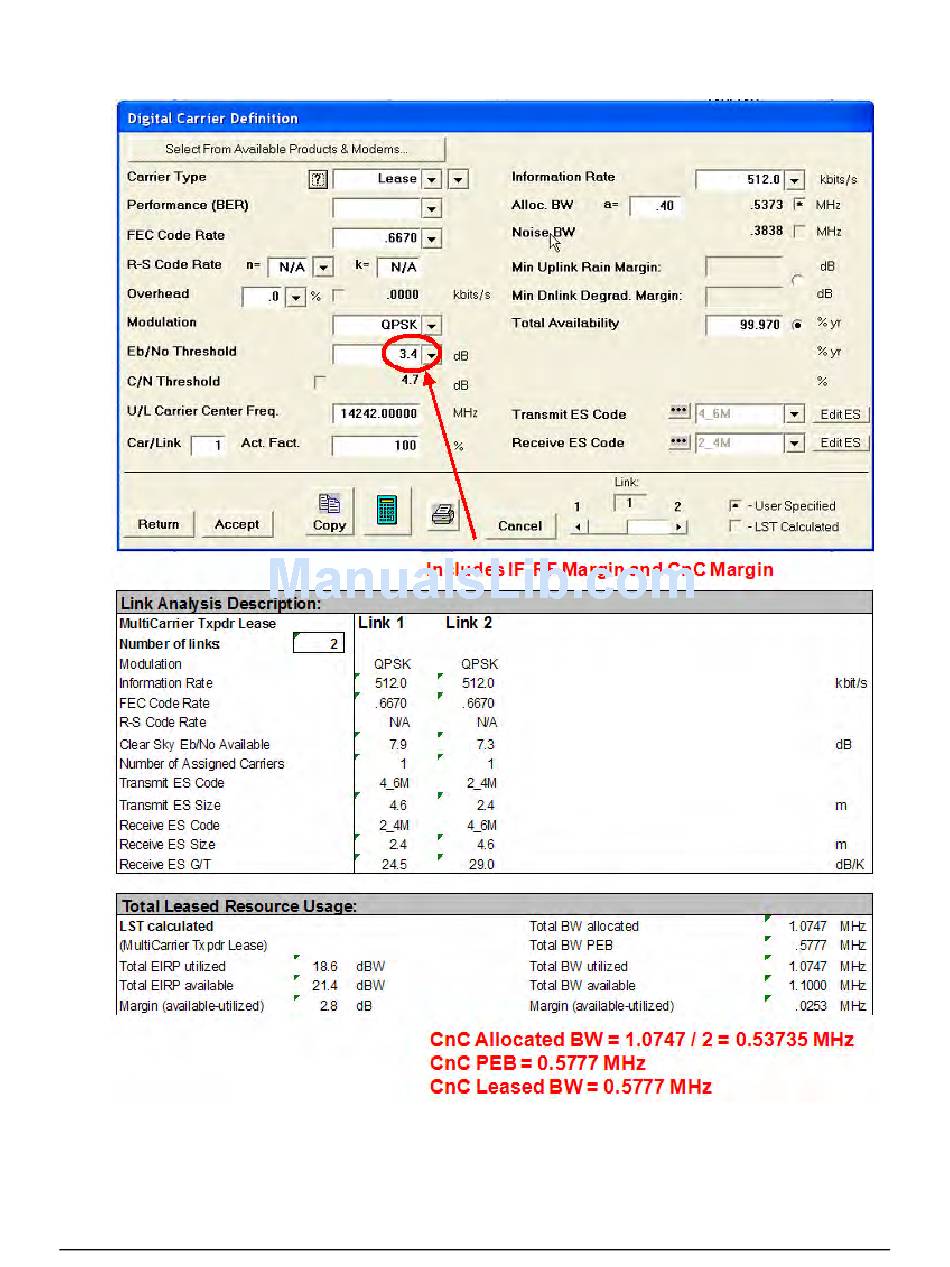The height and width of the screenshot is (1267, 950).
Task: Click the Total EIRP available value 21.4
Action: 325,986
